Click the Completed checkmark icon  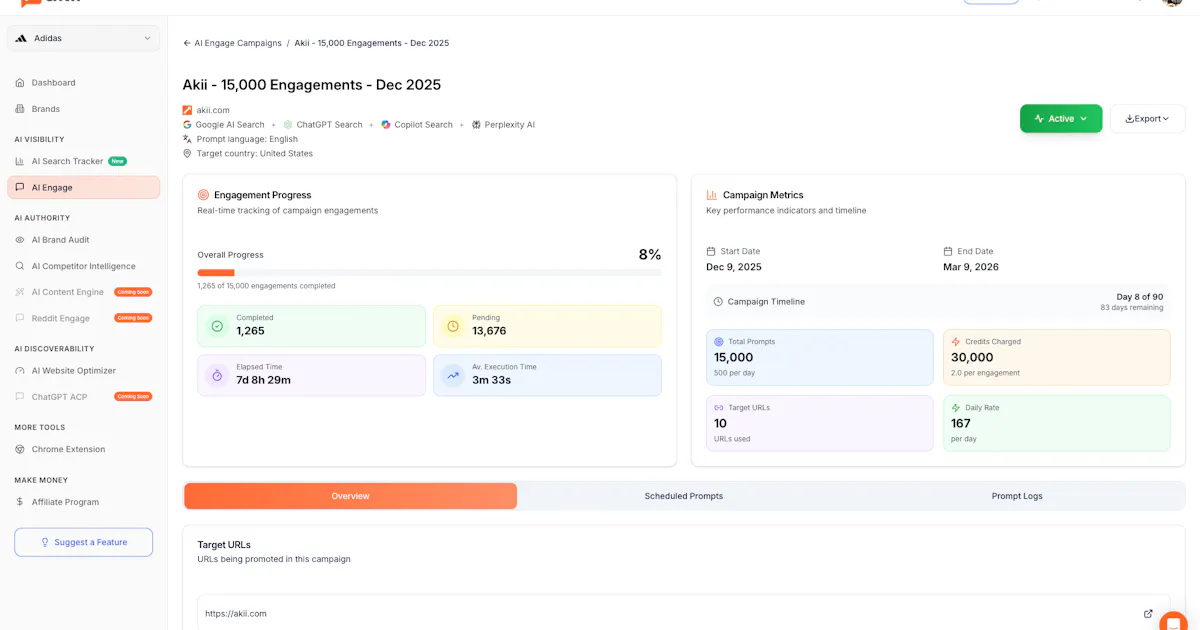click(x=217, y=326)
